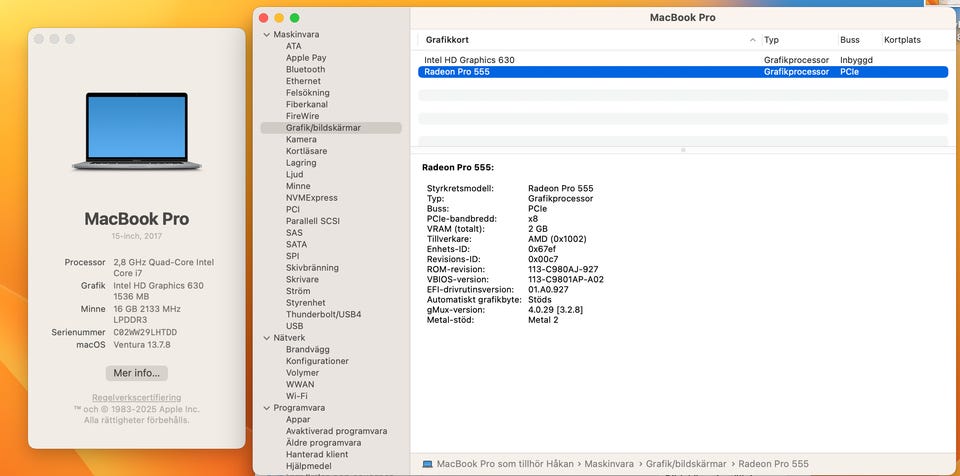
Task: Click the path bar computer icon
Action: tap(427, 464)
